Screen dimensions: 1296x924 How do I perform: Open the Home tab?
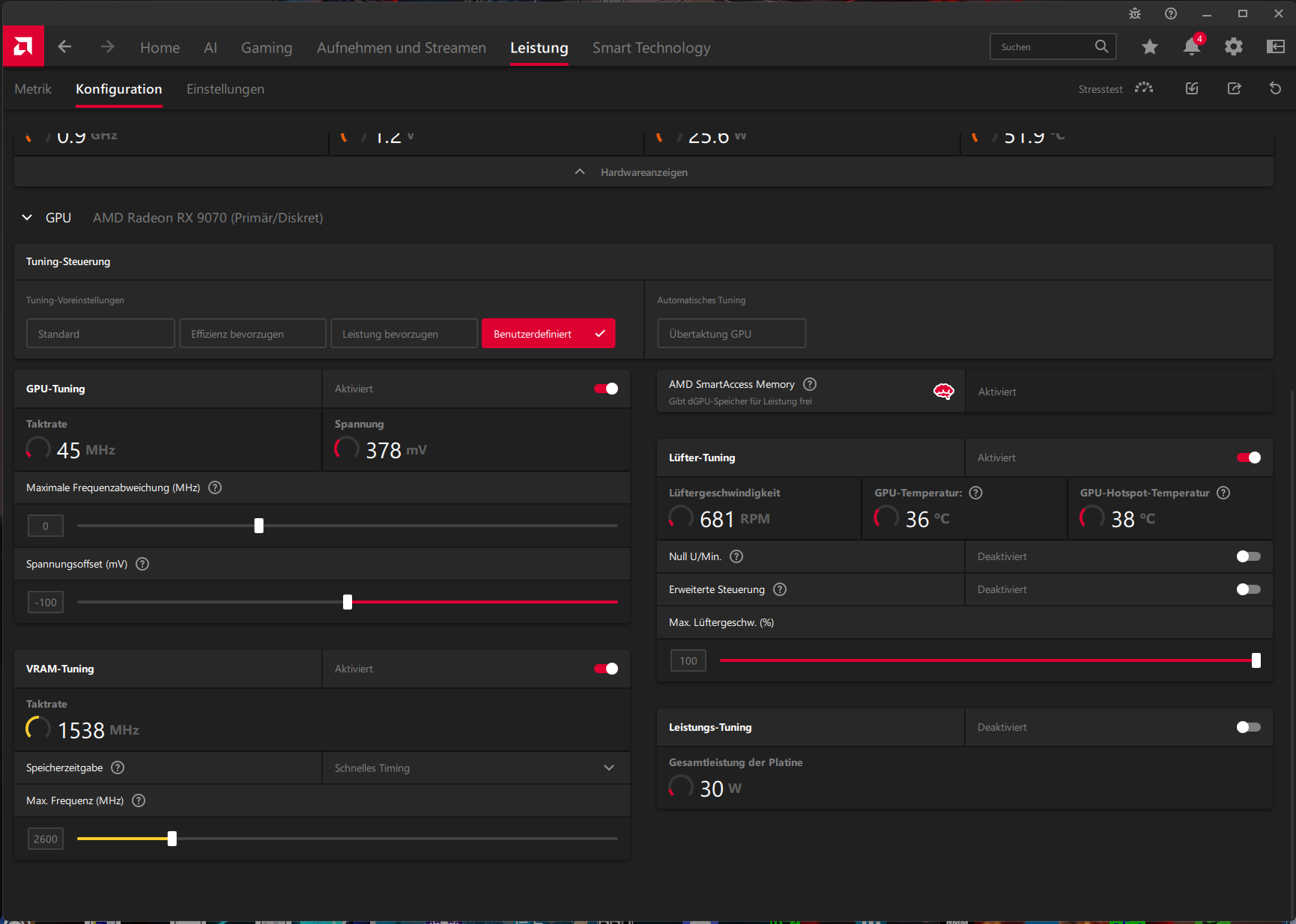coord(160,47)
